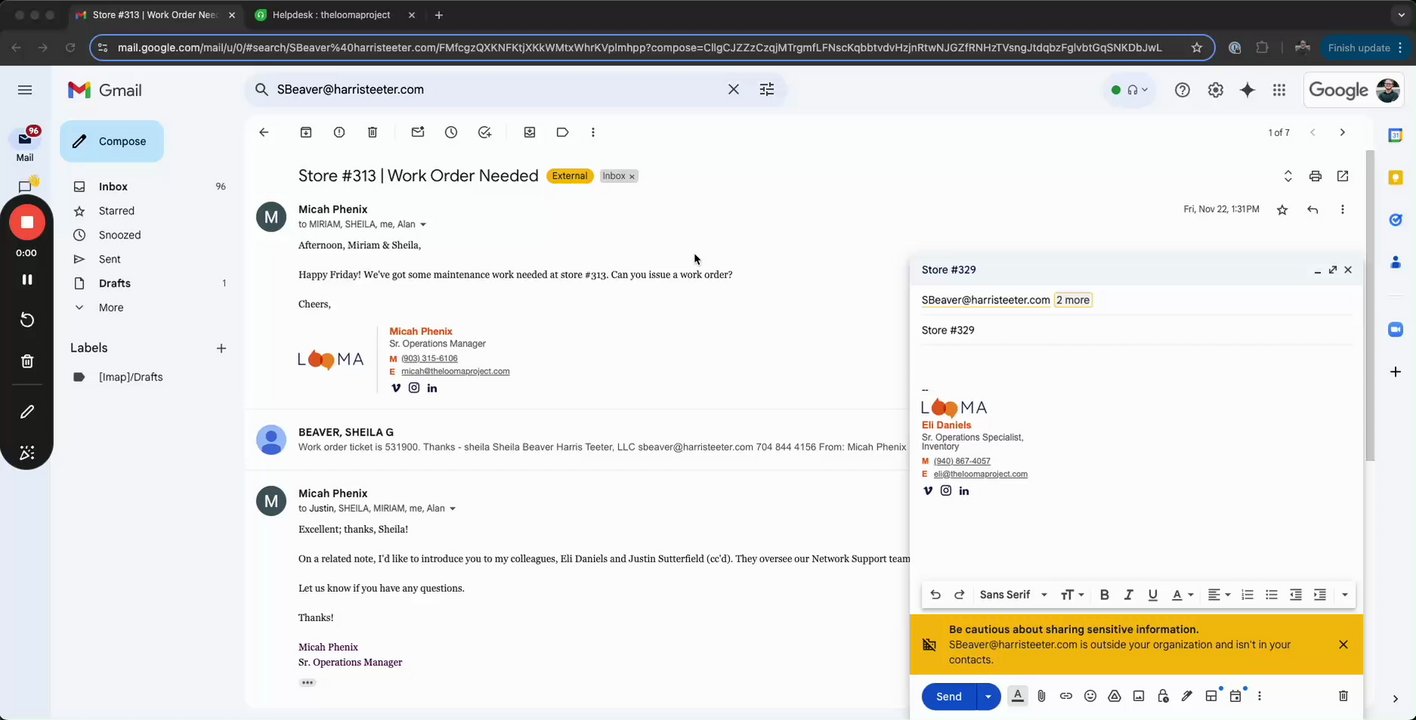Star the Micah Phenix message
Screen dimensions: 1416x720
pos(1282,210)
